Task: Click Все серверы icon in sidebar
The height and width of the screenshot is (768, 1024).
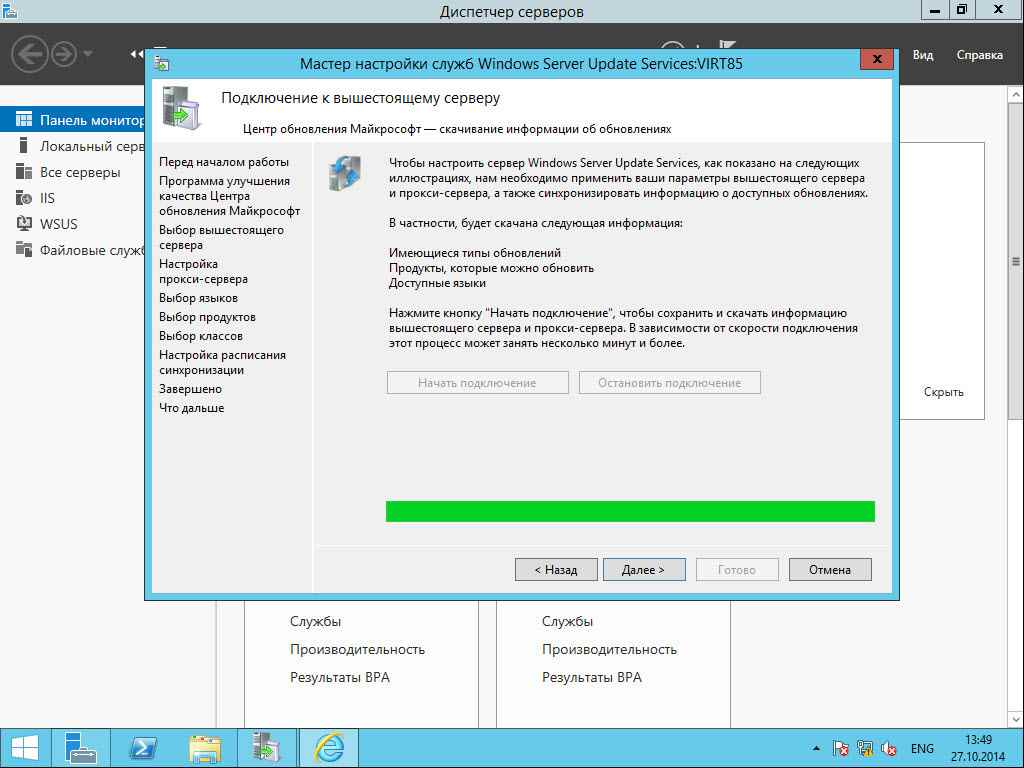Action: (x=24, y=172)
